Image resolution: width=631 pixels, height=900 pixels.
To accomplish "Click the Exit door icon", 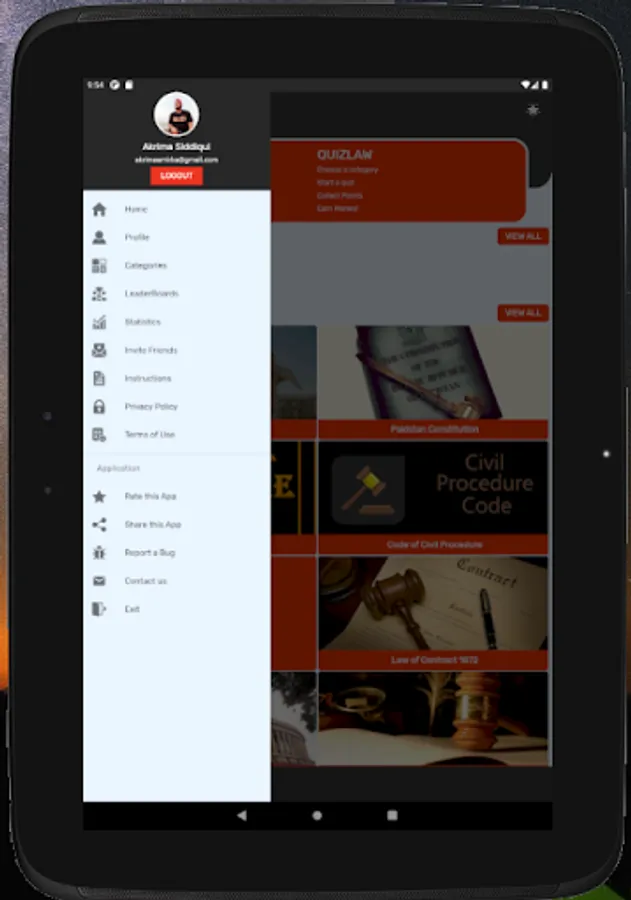I will 99,608.
